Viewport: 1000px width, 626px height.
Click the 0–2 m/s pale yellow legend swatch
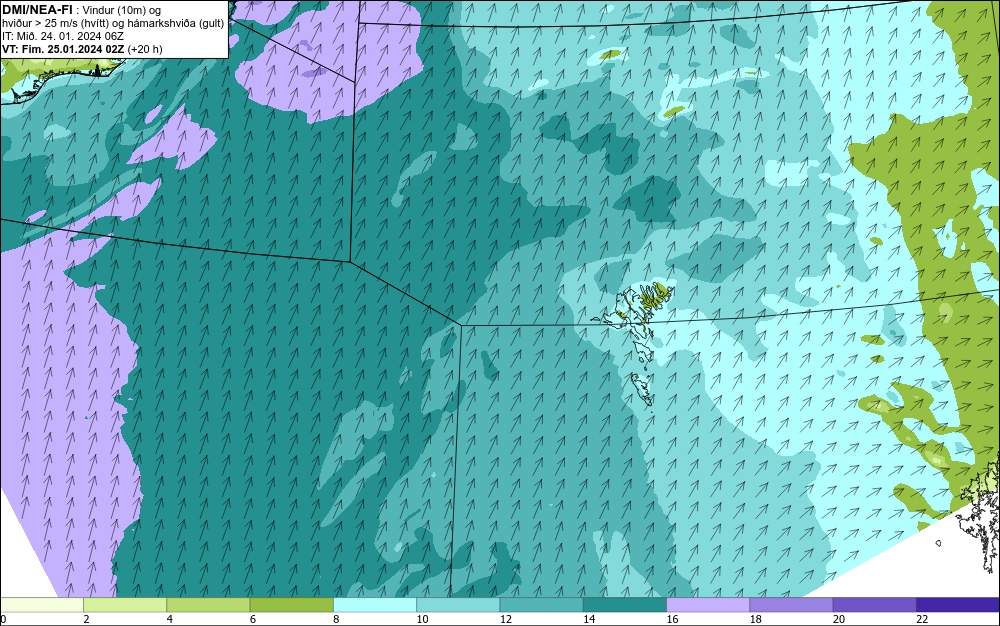coord(41,605)
